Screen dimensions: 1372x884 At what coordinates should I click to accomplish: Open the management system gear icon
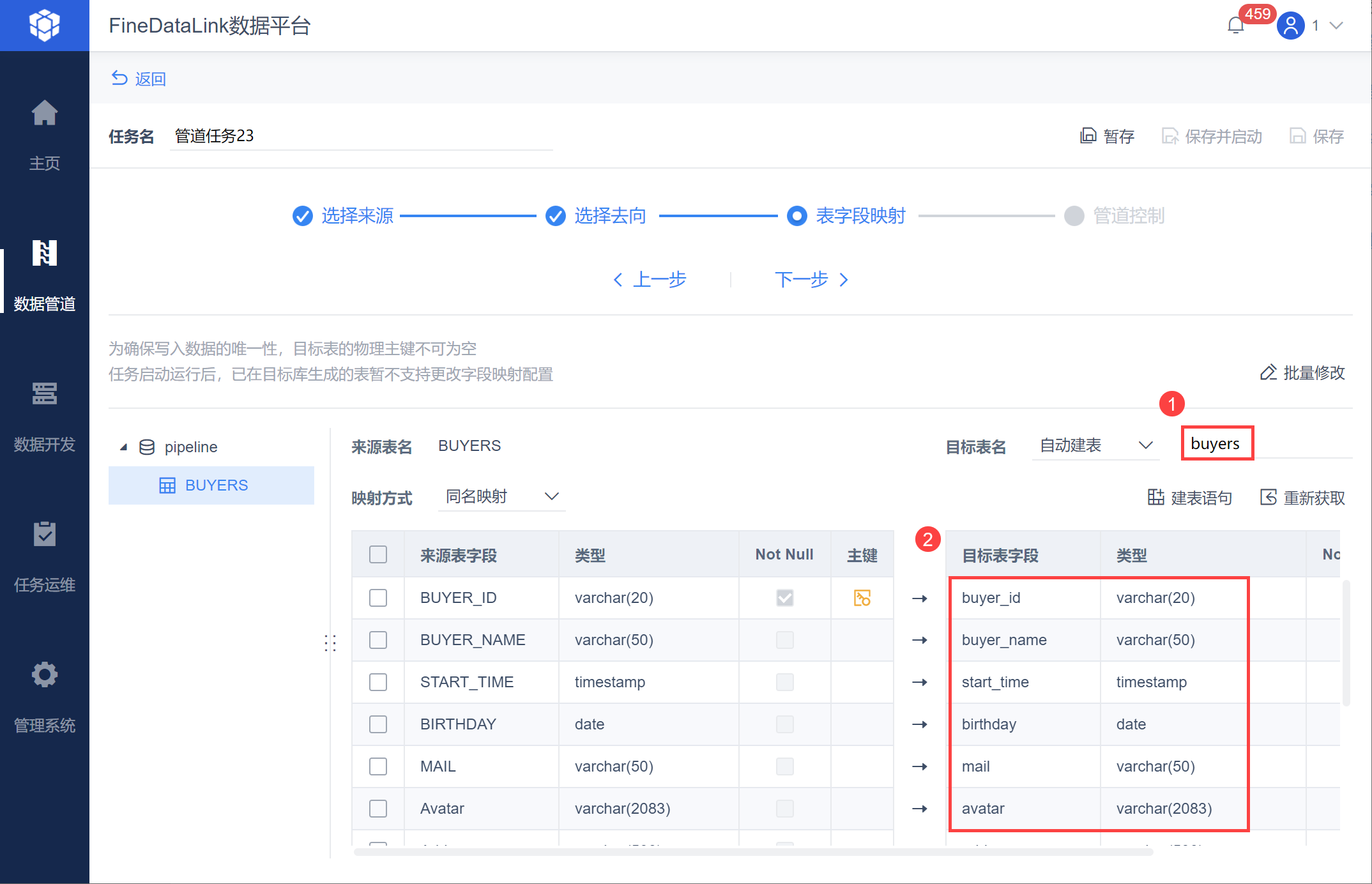[45, 675]
